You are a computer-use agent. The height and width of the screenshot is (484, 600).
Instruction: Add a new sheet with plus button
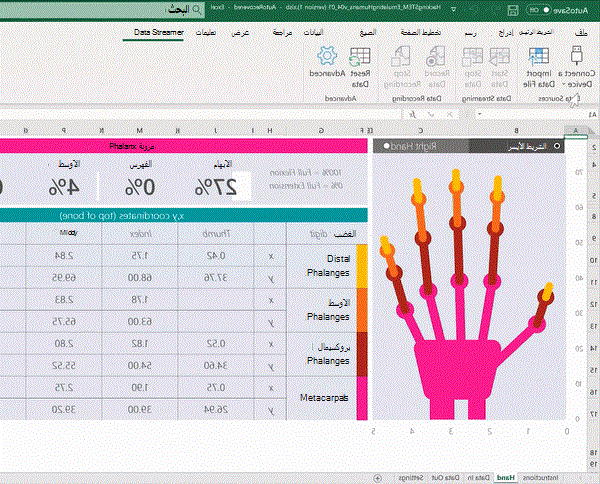377,477
